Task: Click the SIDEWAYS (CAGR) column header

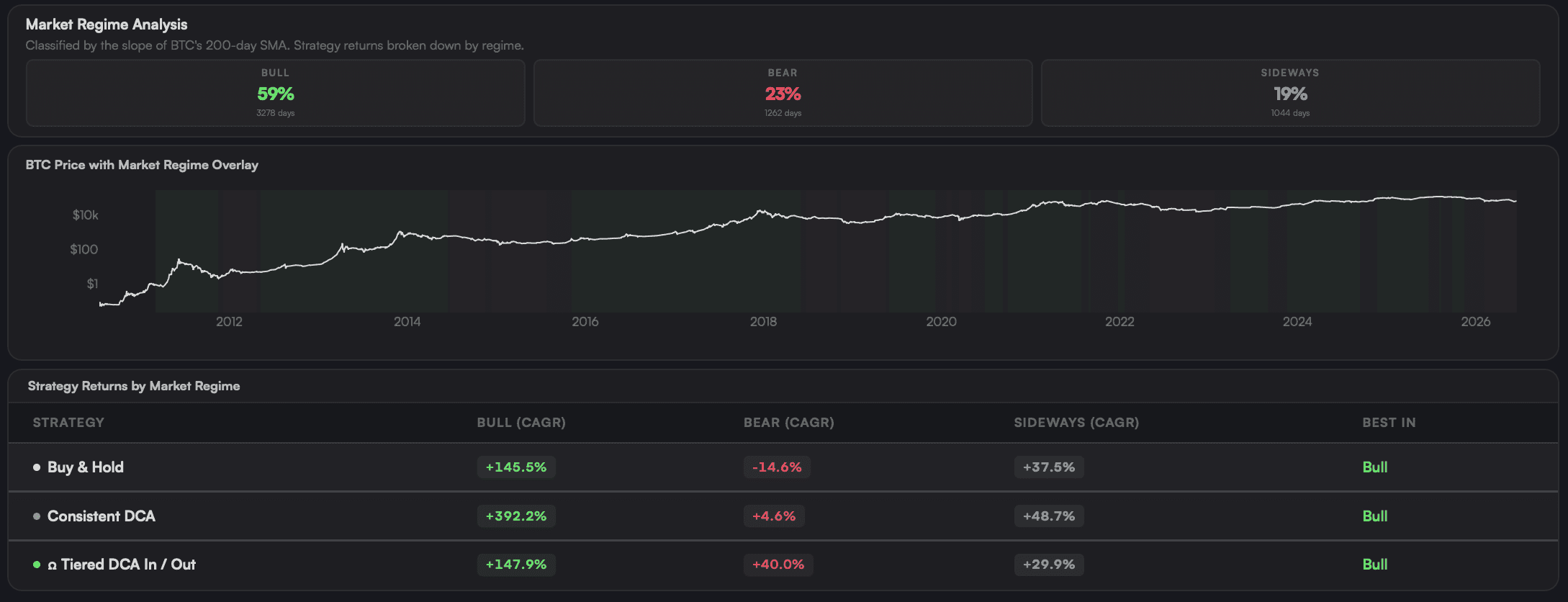Action: [1076, 423]
